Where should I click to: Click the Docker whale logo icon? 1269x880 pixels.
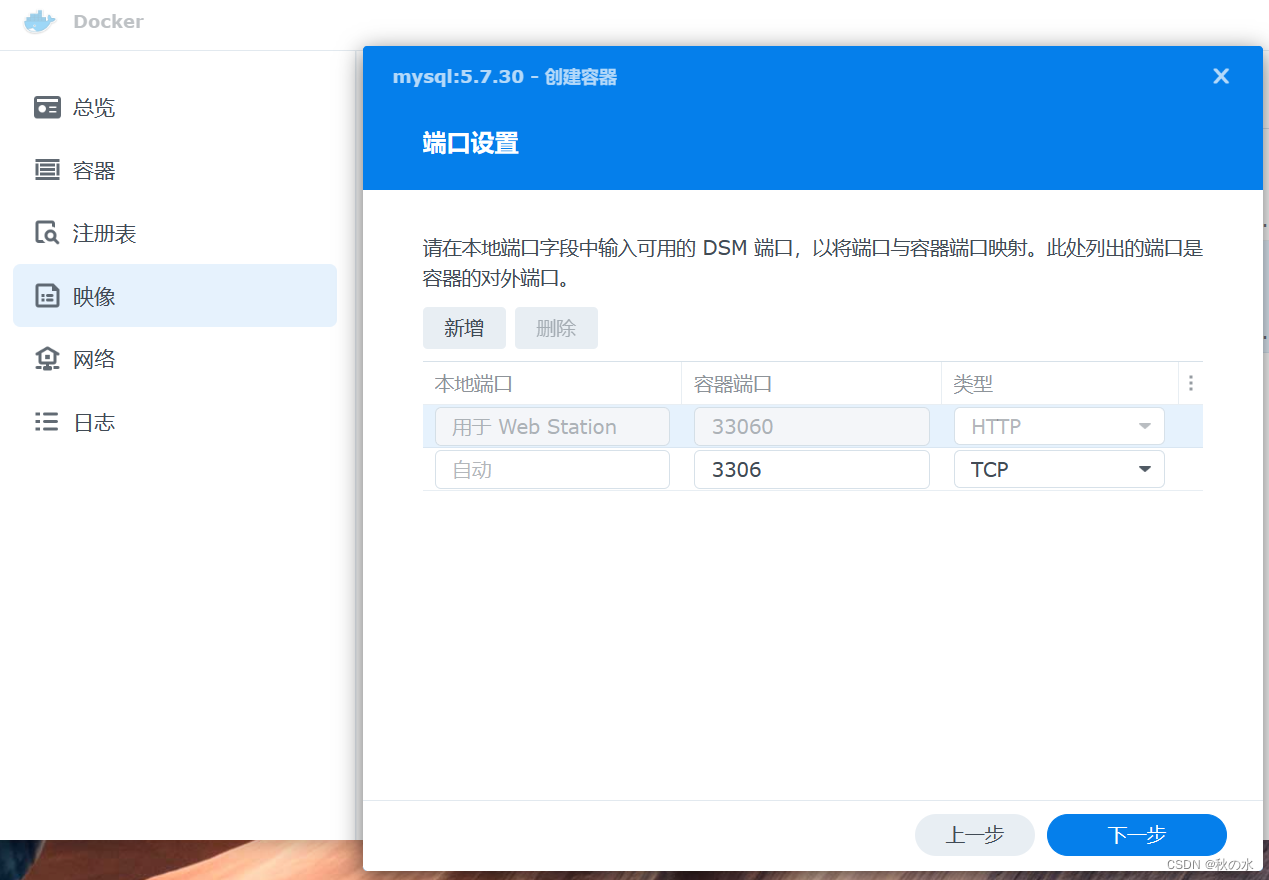tap(40, 21)
